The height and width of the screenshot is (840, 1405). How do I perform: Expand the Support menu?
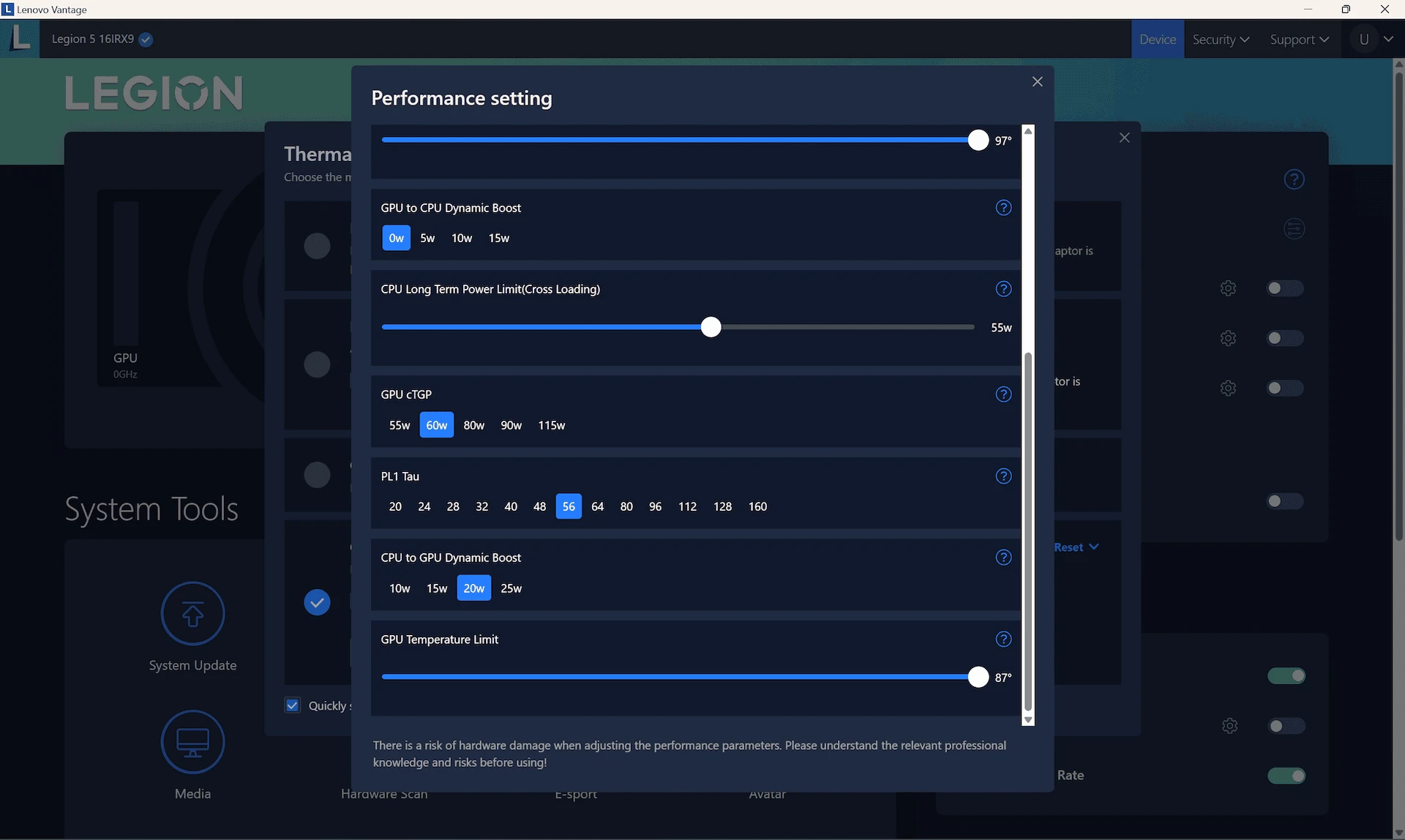pyautogui.click(x=1299, y=40)
